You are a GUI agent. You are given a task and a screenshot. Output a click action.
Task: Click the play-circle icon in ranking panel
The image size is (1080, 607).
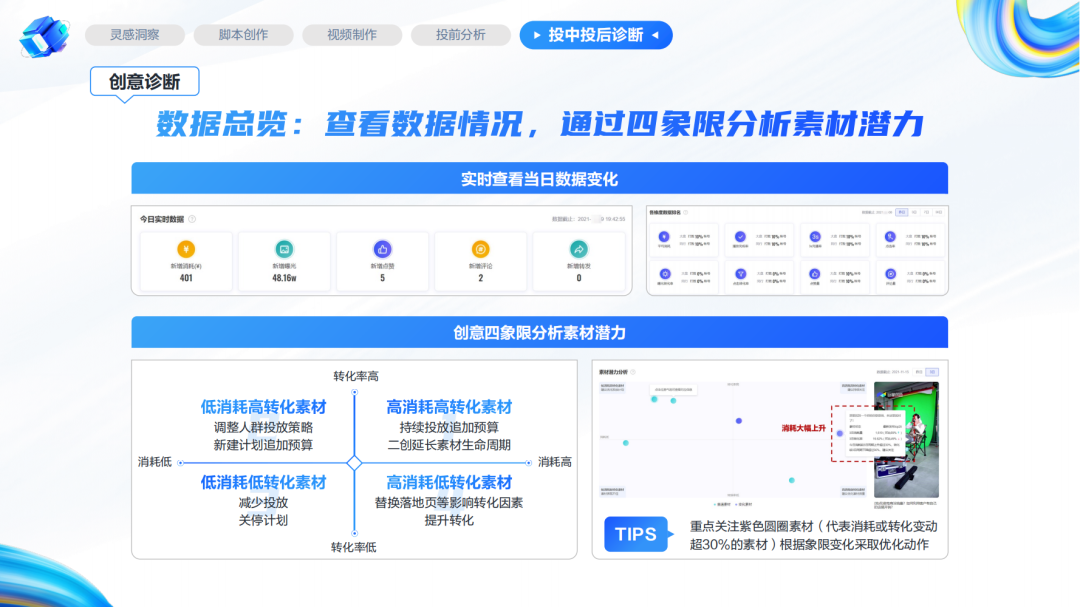tap(890, 274)
